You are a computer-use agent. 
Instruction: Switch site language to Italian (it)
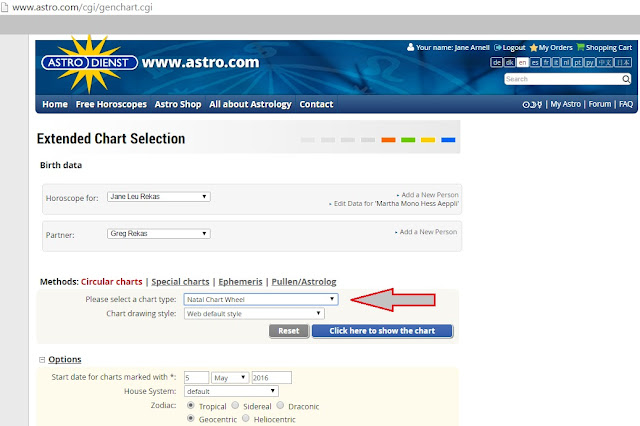(x=556, y=62)
